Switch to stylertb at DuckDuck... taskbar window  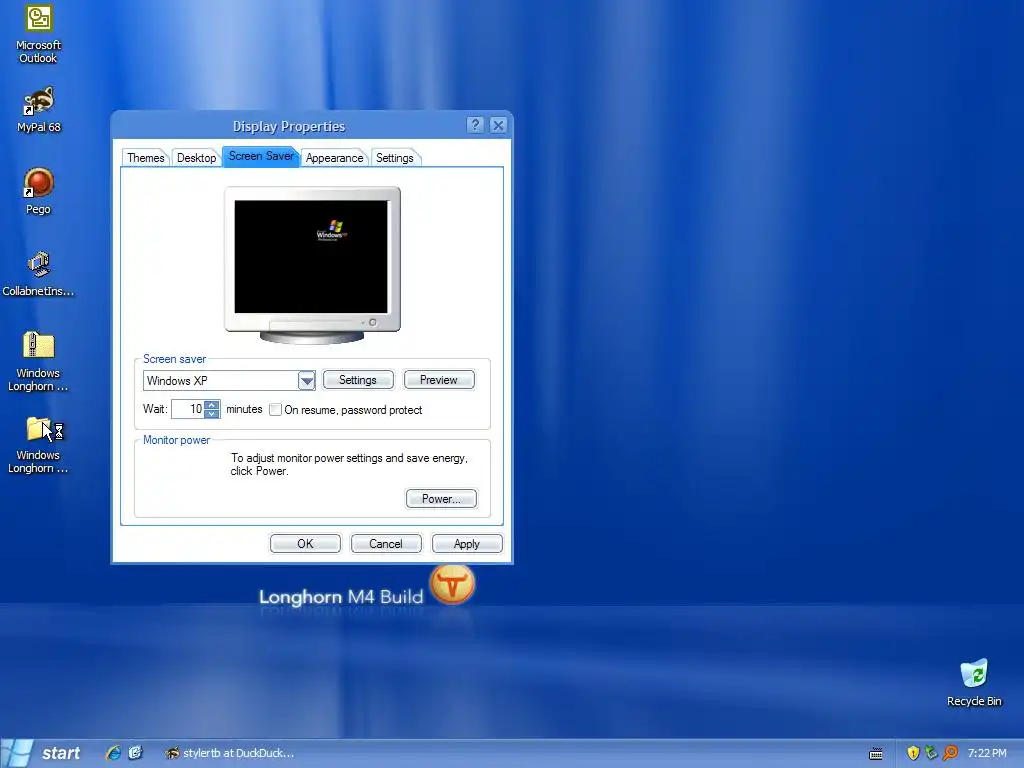[x=230, y=753]
